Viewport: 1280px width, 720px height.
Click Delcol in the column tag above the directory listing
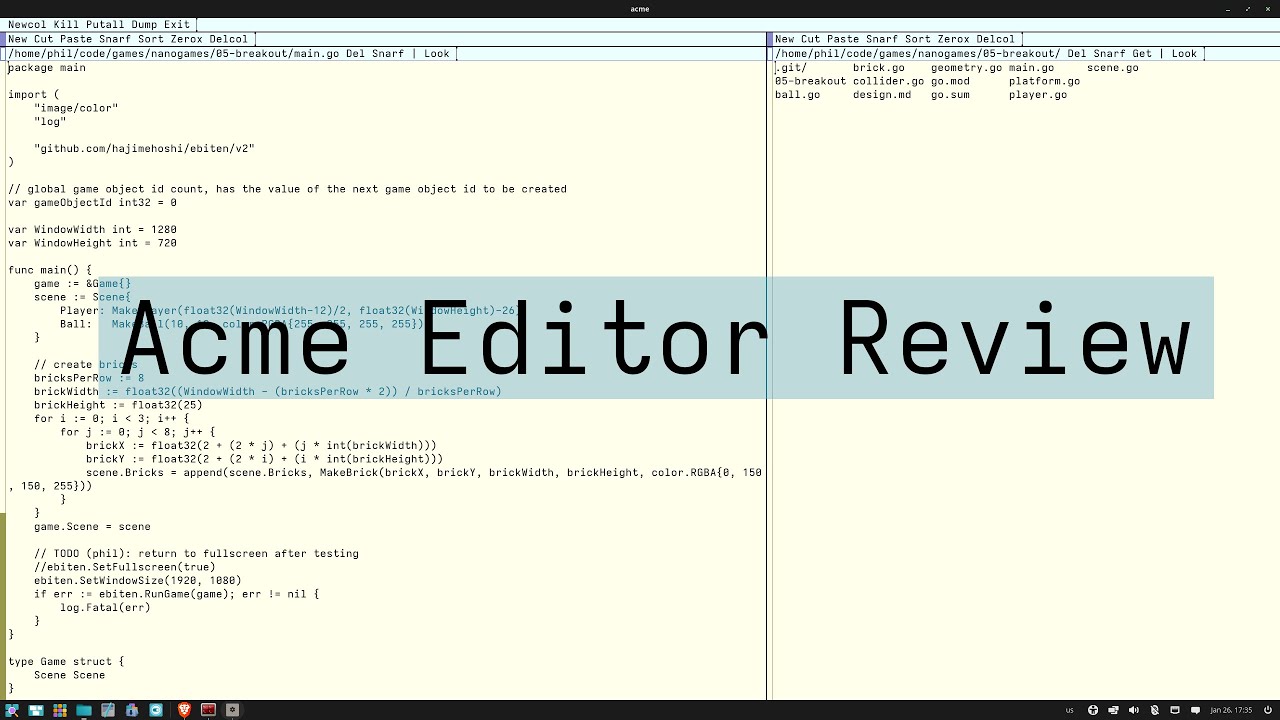(995, 39)
